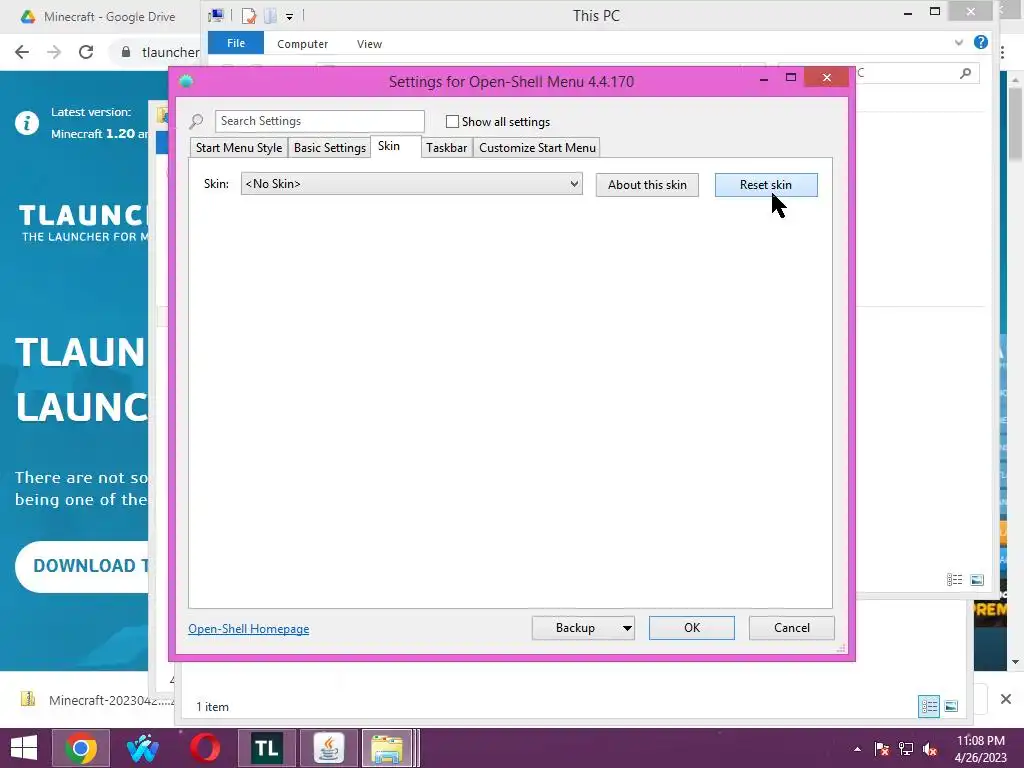Go to the Taskbar tab
The height and width of the screenshot is (768, 1024).
447,148
